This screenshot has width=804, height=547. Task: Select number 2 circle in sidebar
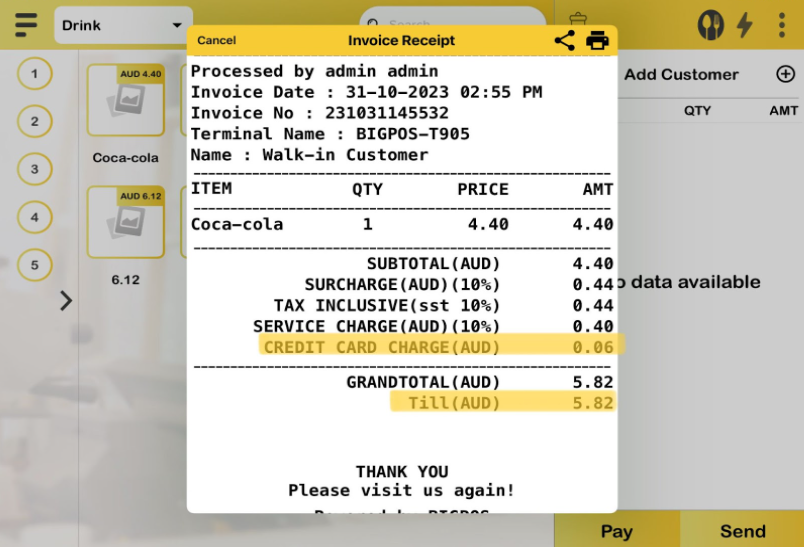(x=35, y=122)
